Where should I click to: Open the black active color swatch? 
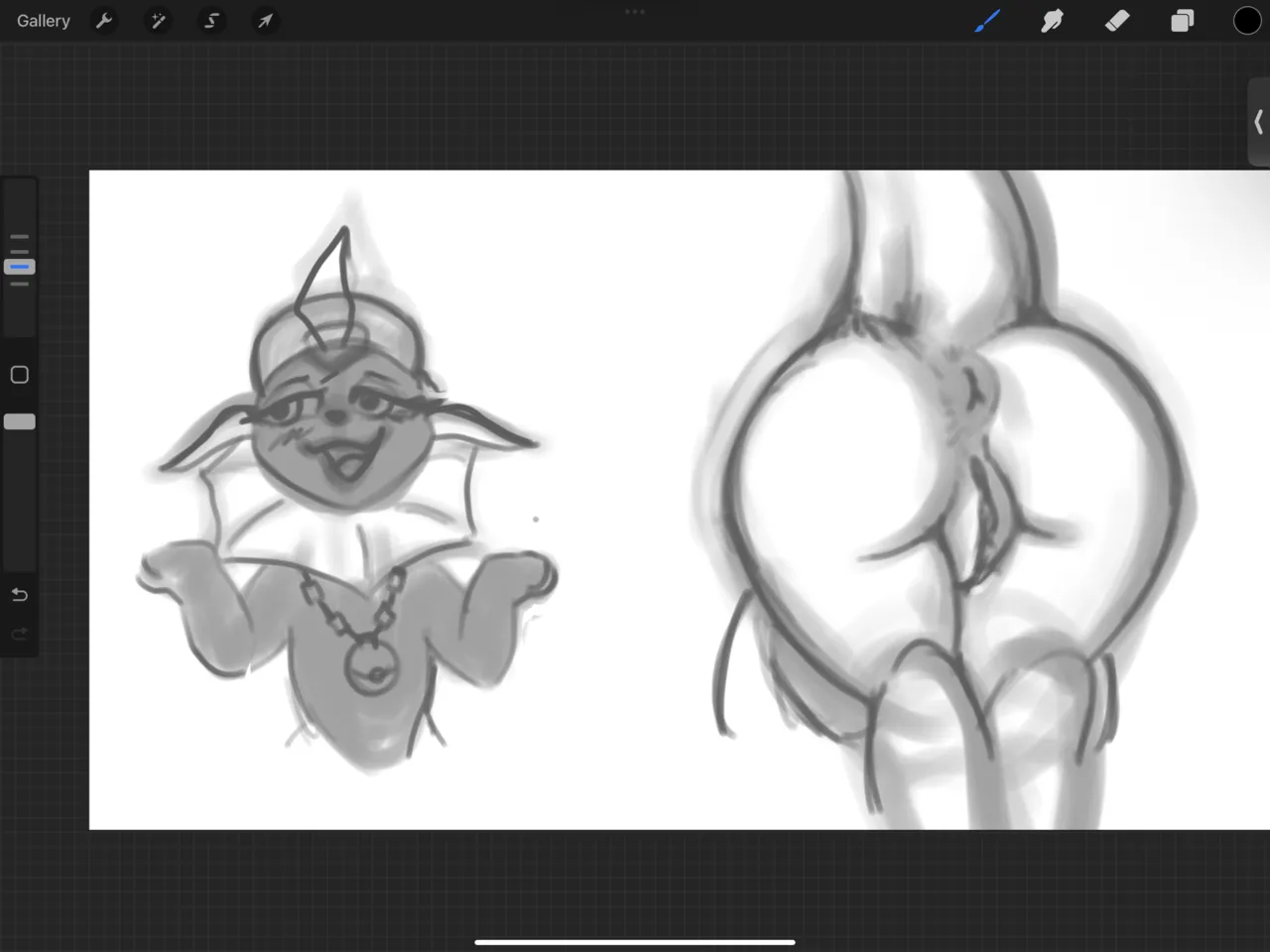(1246, 21)
